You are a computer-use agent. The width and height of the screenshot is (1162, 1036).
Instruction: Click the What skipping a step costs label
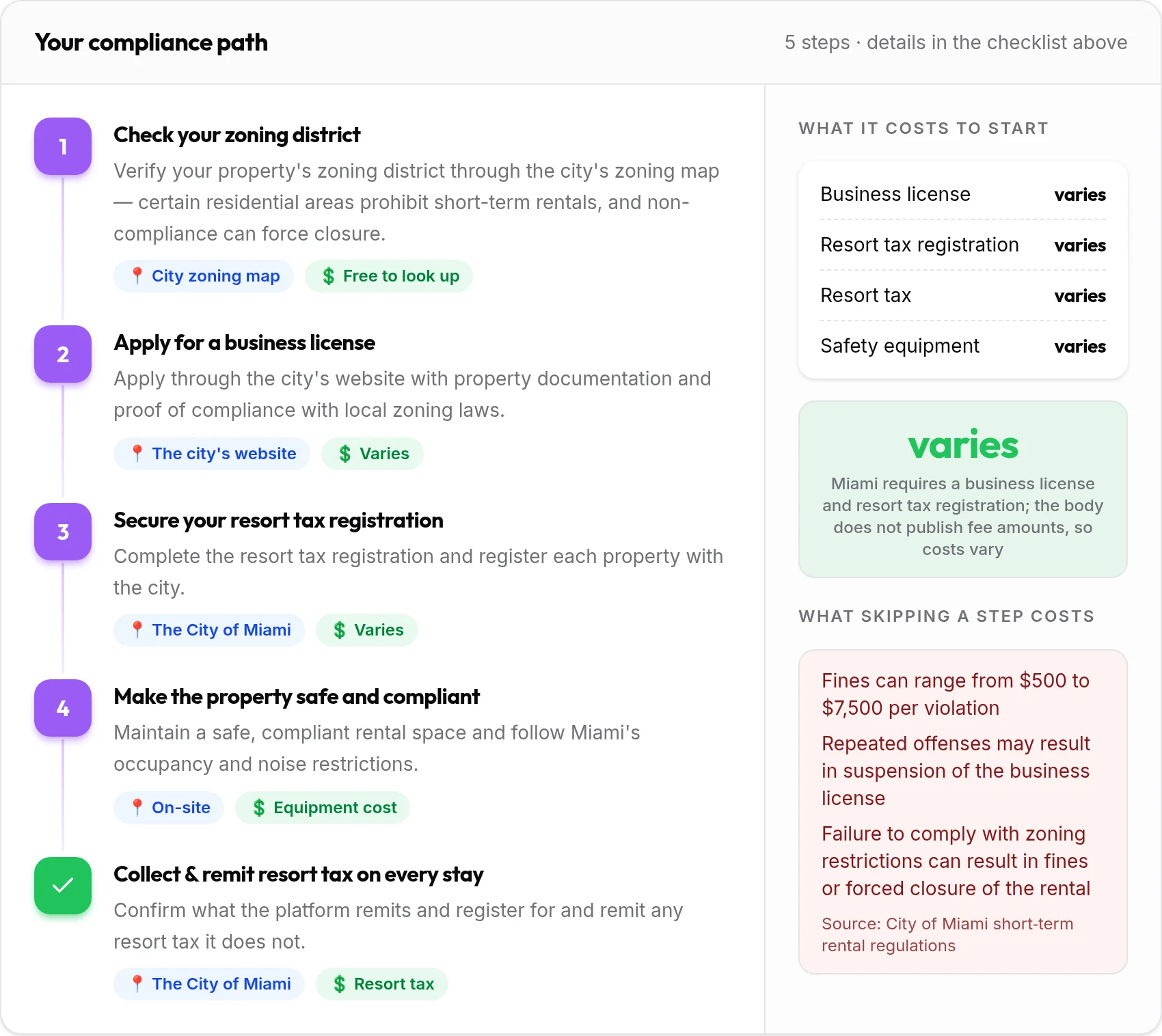947,616
